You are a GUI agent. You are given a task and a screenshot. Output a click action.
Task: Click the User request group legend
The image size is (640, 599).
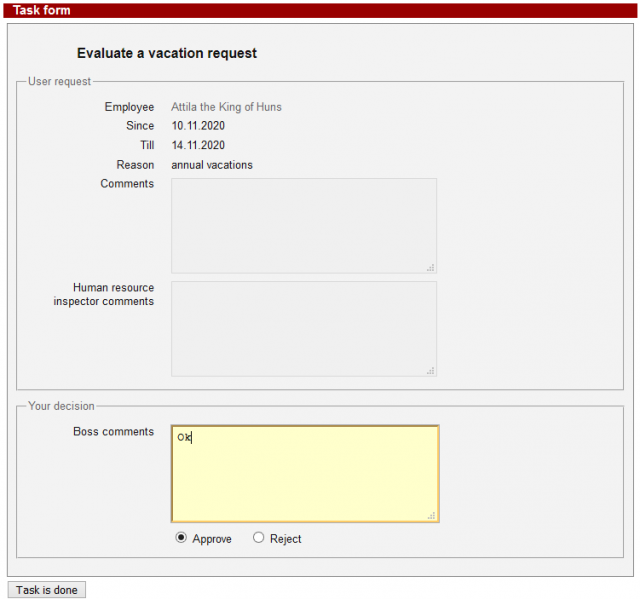pyautogui.click(x=59, y=81)
